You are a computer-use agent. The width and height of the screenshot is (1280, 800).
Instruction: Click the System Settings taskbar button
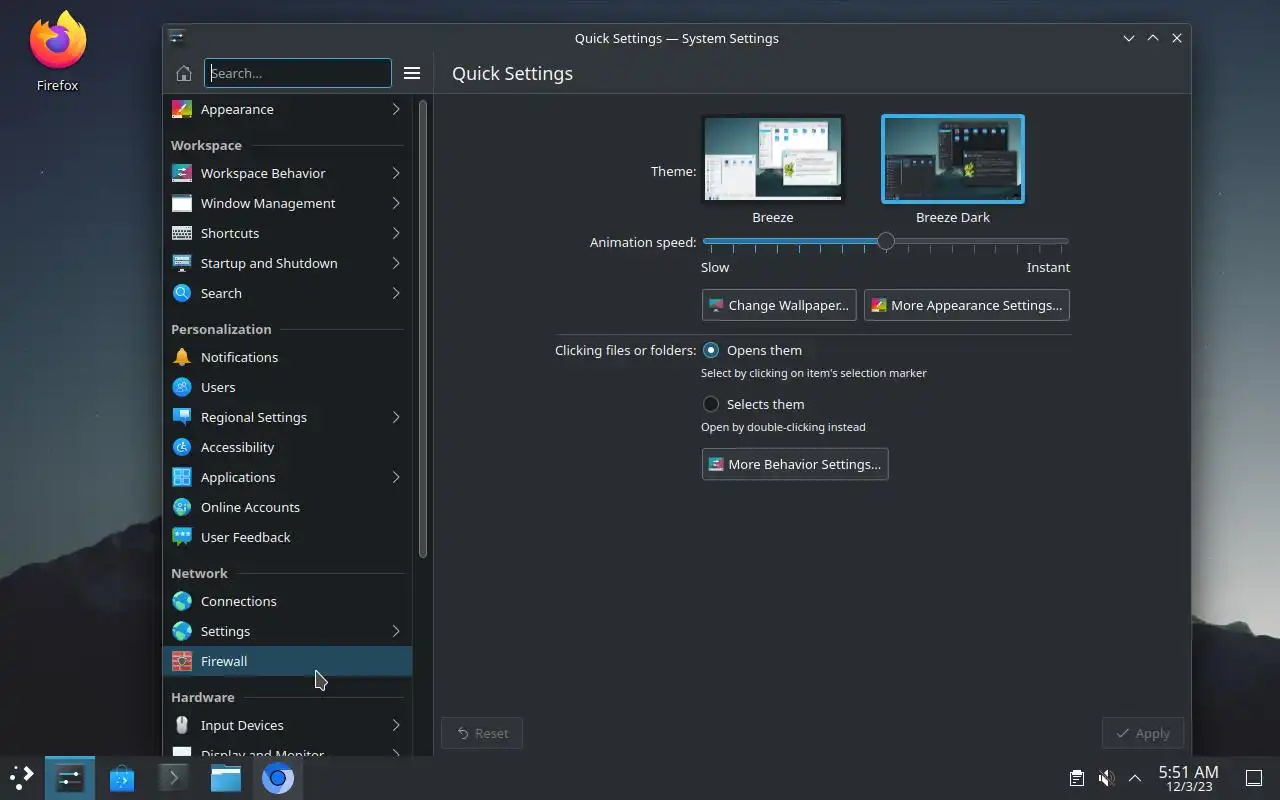point(70,777)
